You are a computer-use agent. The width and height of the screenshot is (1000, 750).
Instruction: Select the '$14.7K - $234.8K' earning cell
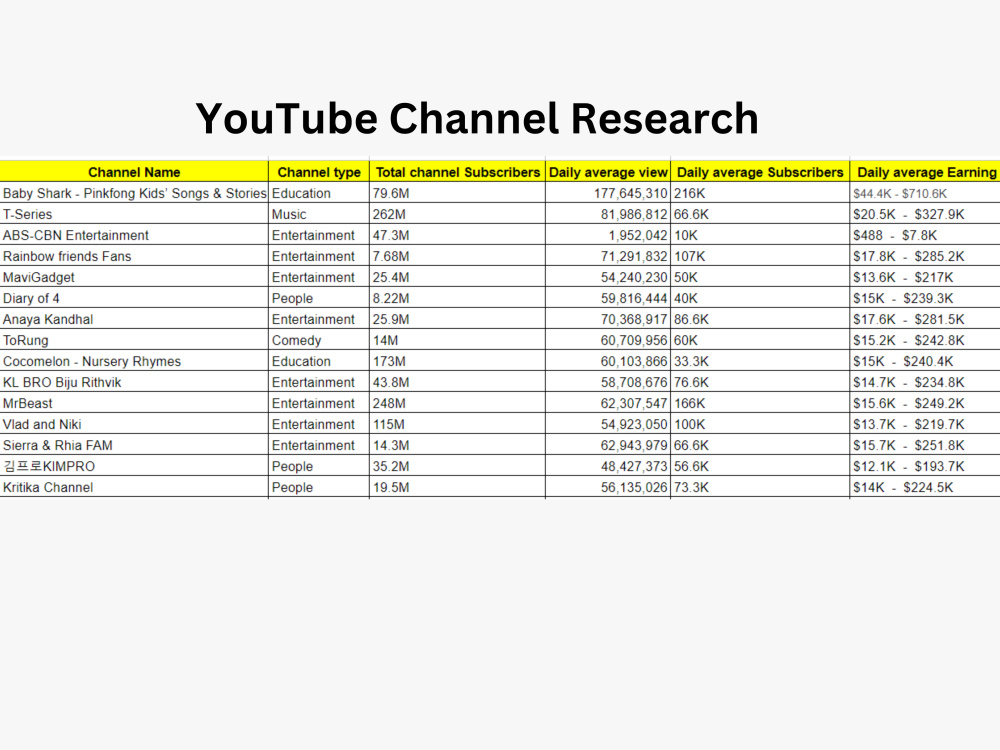[x=925, y=383]
